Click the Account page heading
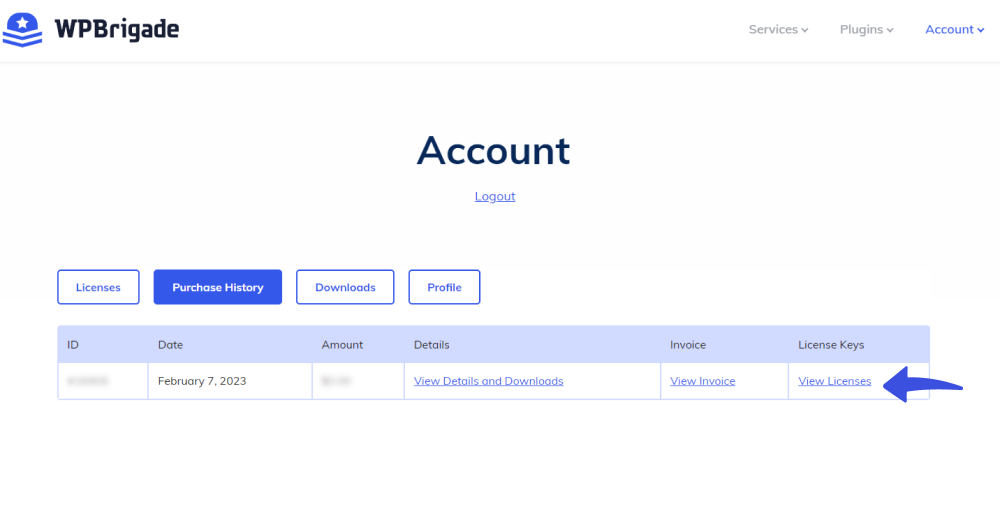Screen dimensions: 1000x510 [494, 150]
